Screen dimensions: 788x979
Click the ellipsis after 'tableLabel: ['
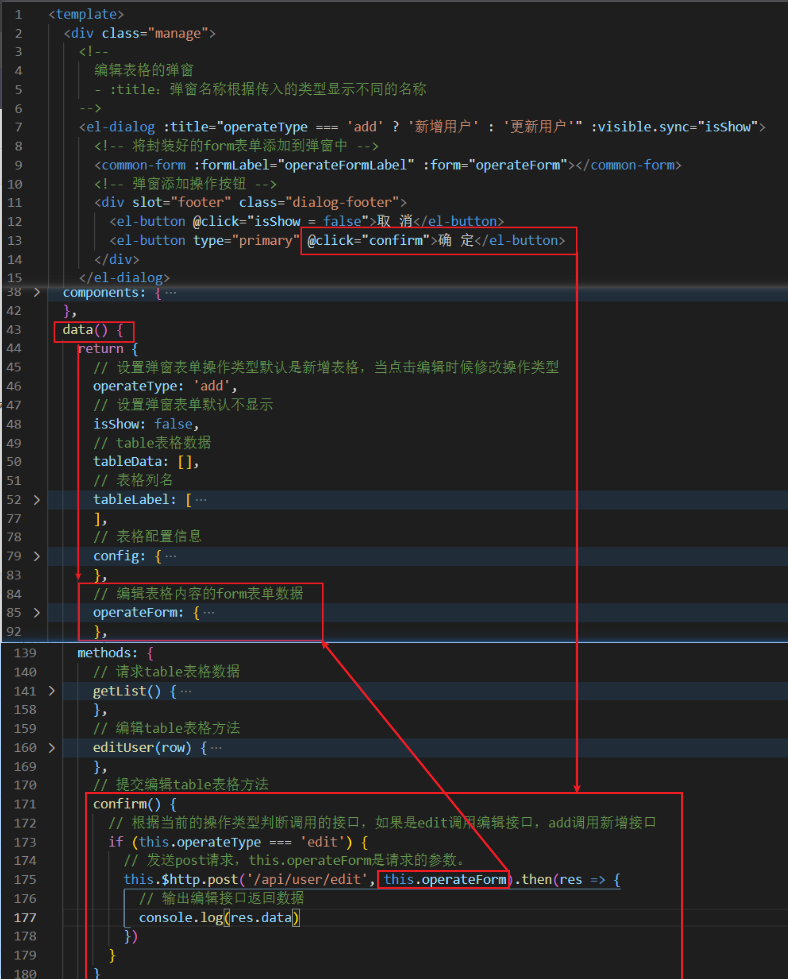click(x=201, y=499)
